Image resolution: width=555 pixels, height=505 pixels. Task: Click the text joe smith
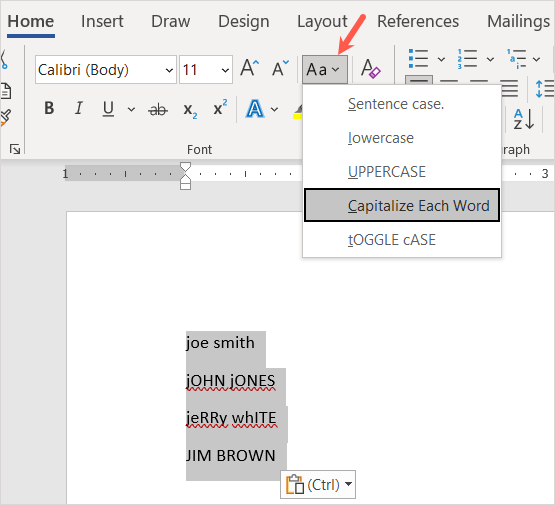pos(220,343)
